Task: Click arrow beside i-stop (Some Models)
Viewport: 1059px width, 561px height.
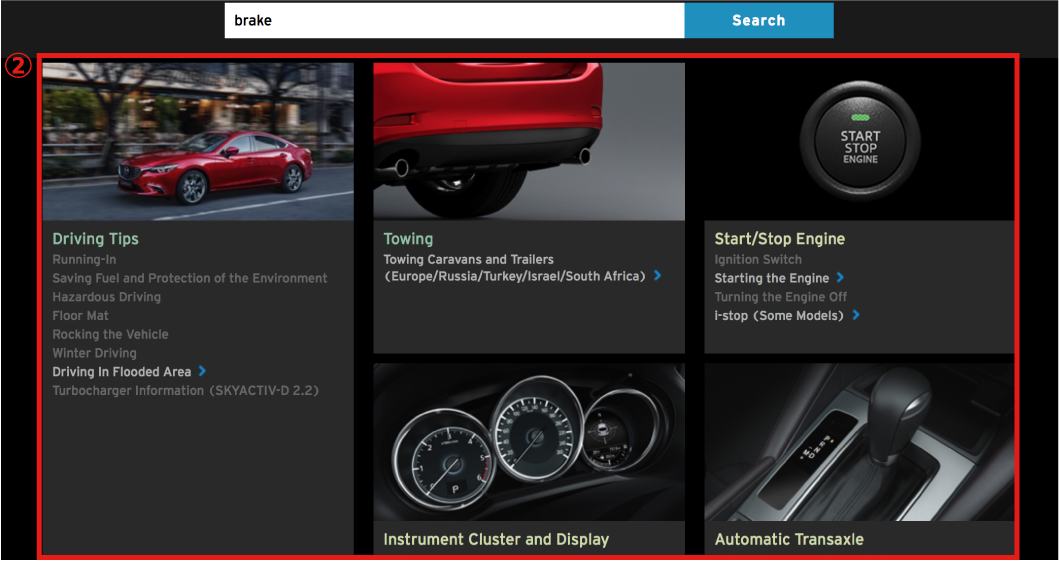Action: pos(856,316)
